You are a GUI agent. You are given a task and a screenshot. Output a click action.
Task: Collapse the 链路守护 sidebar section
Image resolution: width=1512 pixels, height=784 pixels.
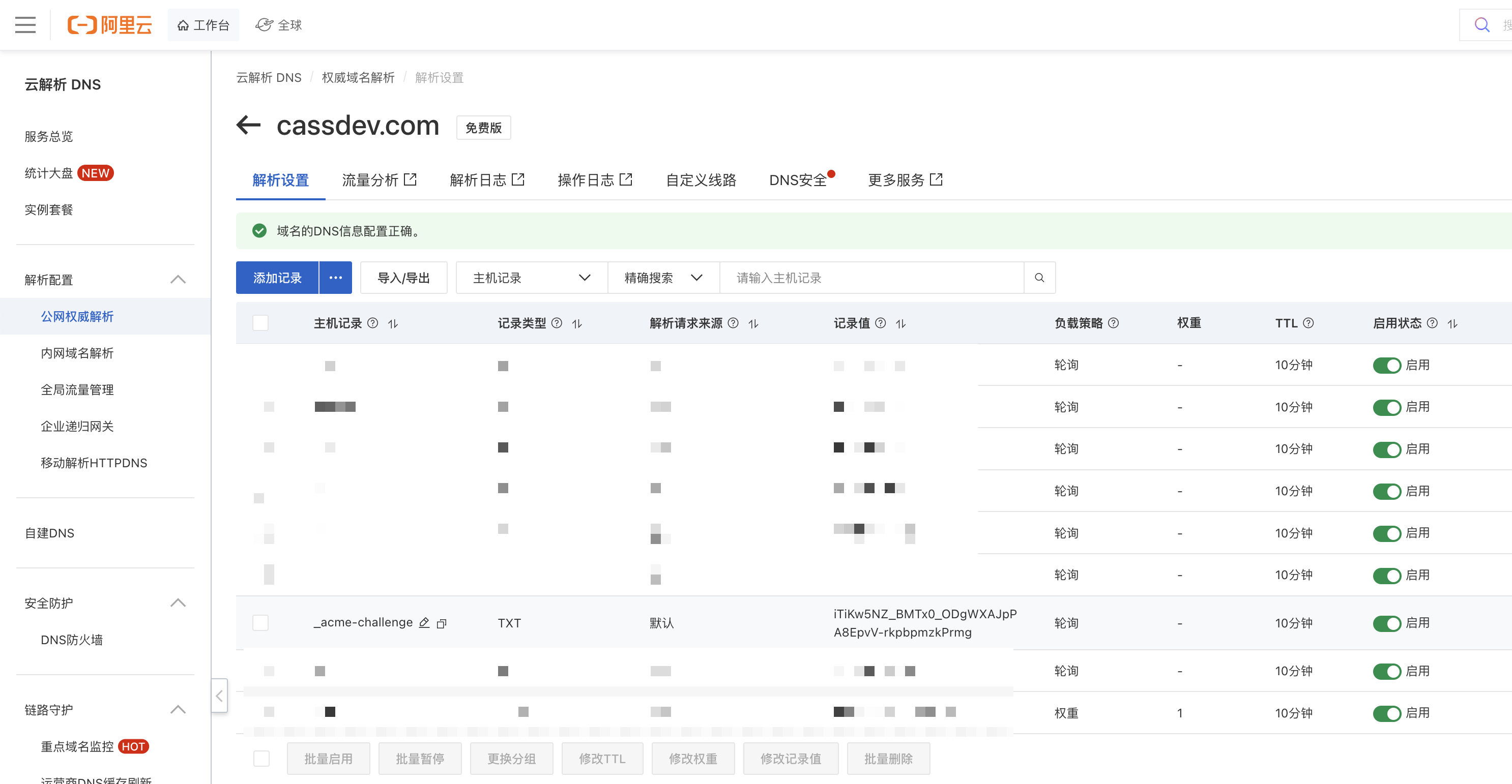[178, 710]
